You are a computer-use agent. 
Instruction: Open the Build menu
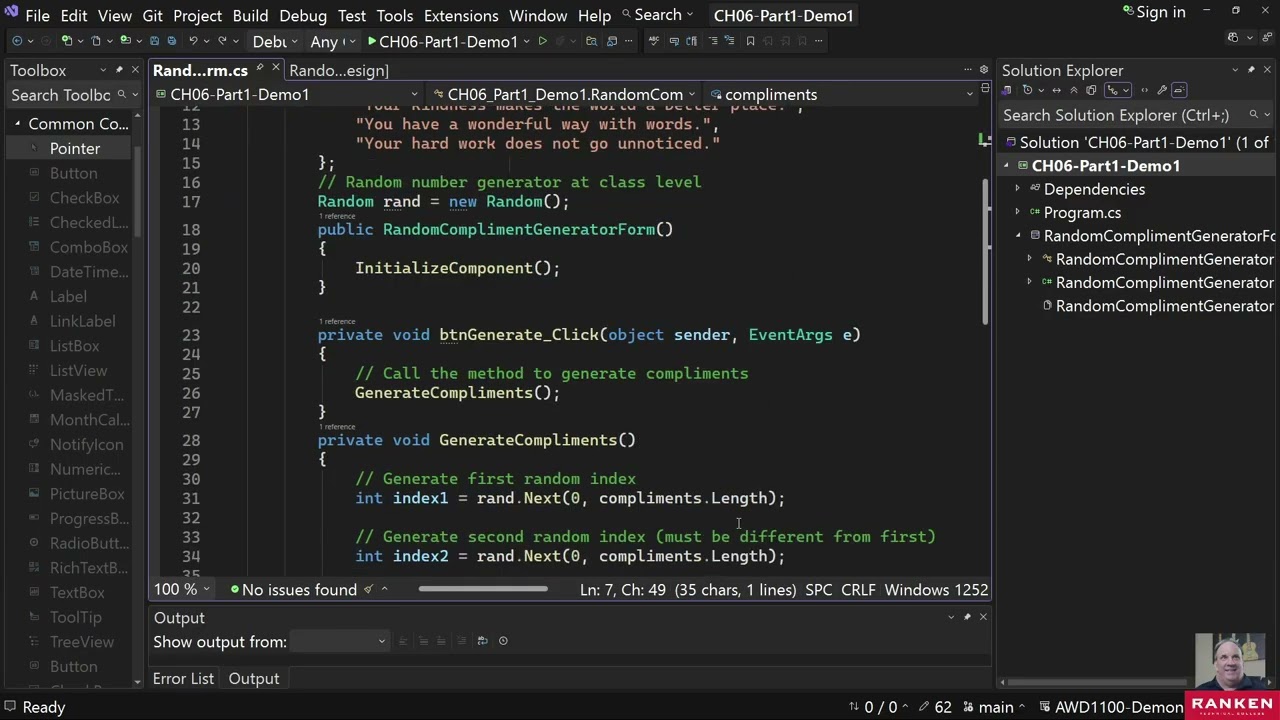(250, 16)
